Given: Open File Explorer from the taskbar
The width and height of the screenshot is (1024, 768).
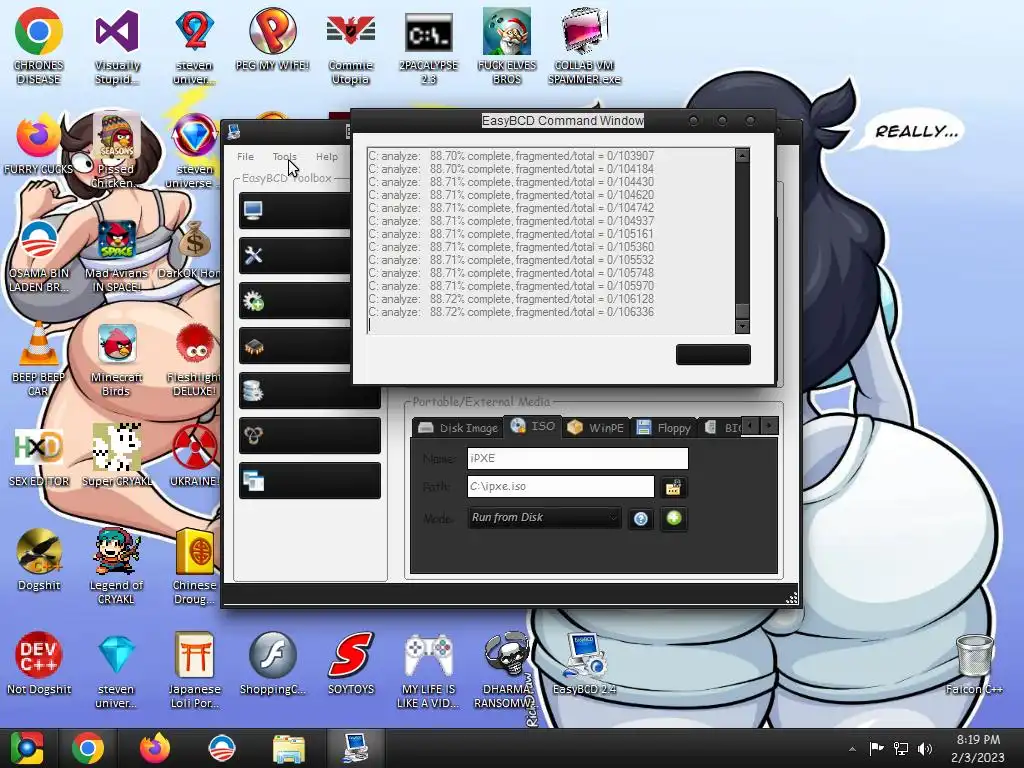Looking at the screenshot, I should 289,748.
